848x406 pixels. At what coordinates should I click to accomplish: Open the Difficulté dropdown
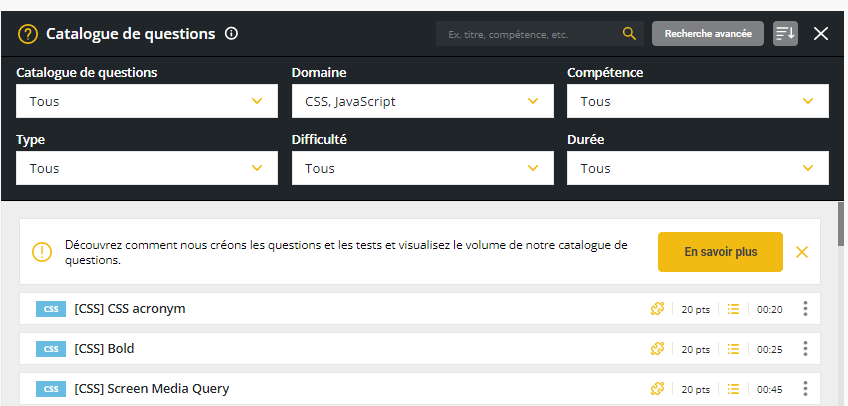click(422, 168)
